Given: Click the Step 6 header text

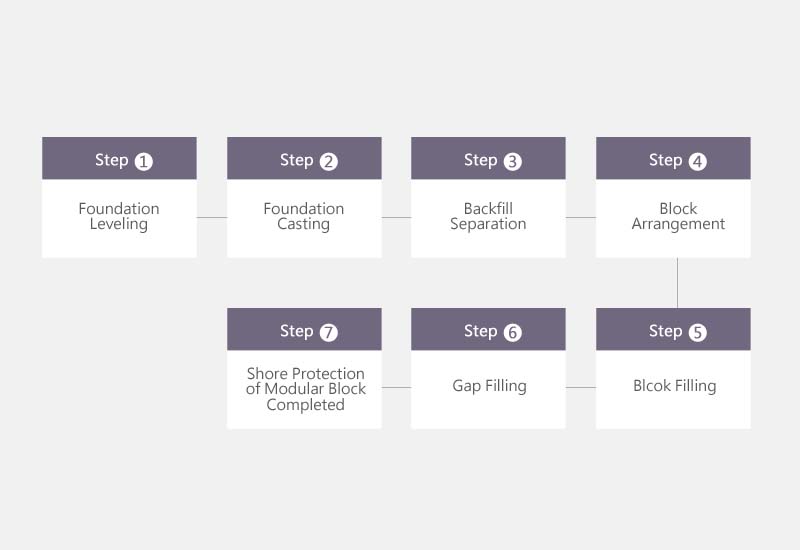Looking at the screenshot, I should click(493, 332).
